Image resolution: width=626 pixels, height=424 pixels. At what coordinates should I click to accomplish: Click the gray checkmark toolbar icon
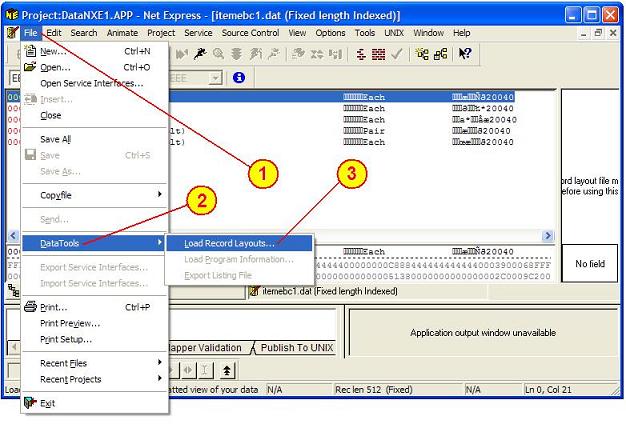tap(396, 54)
